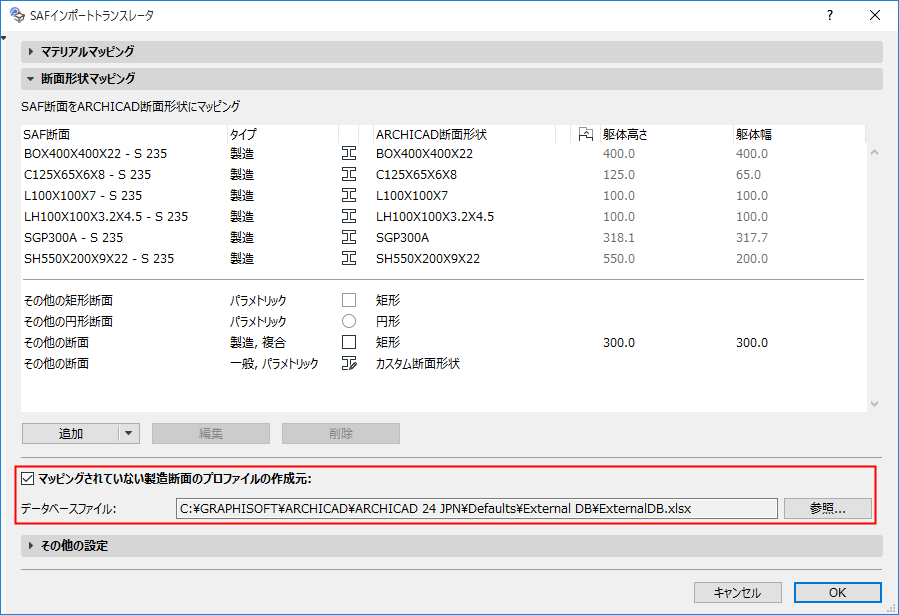Click the その他の矩形断面 entry
Screen dimensions: 899x615
68,300
